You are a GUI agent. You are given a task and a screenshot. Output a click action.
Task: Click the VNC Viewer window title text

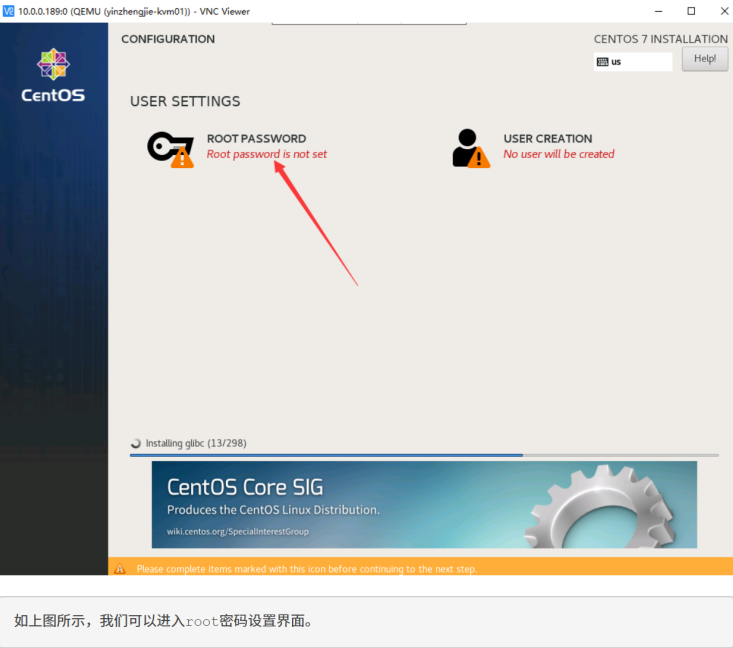coord(134,11)
